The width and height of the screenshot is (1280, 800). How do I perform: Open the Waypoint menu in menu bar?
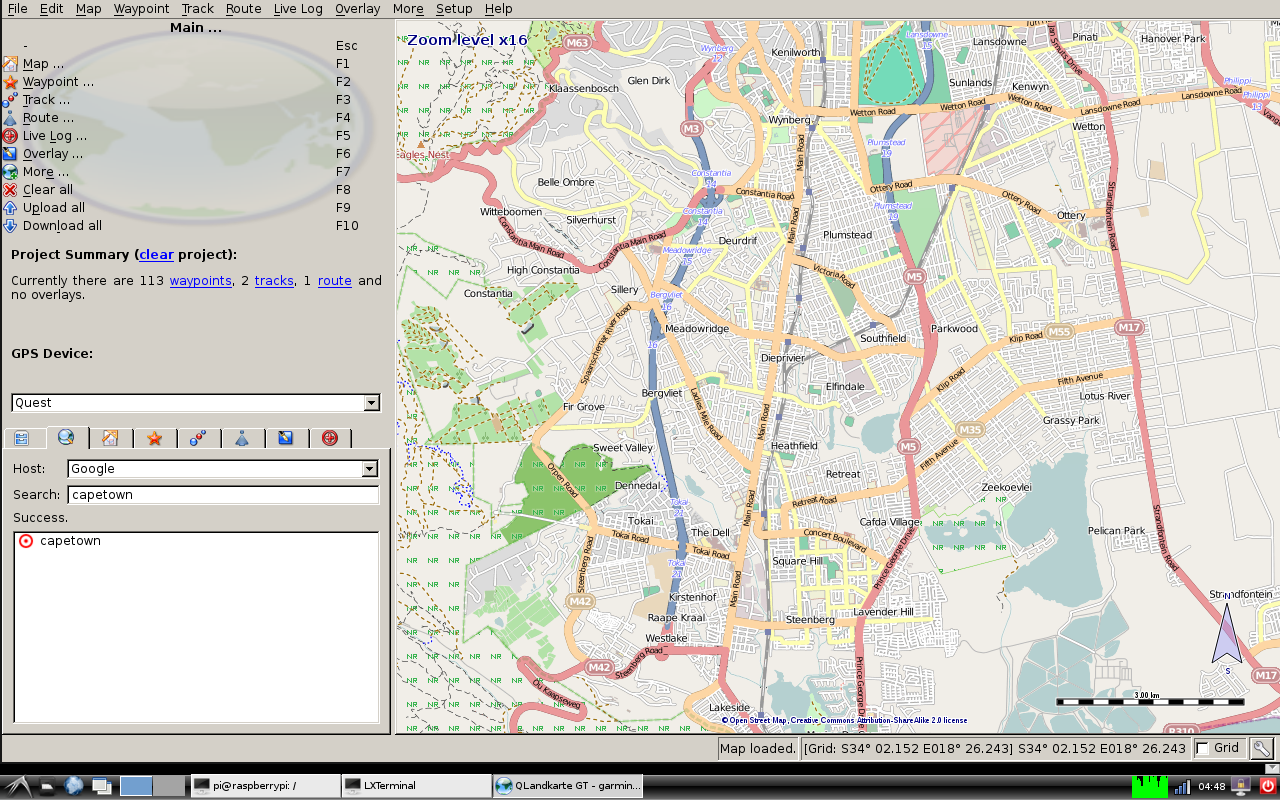141,9
